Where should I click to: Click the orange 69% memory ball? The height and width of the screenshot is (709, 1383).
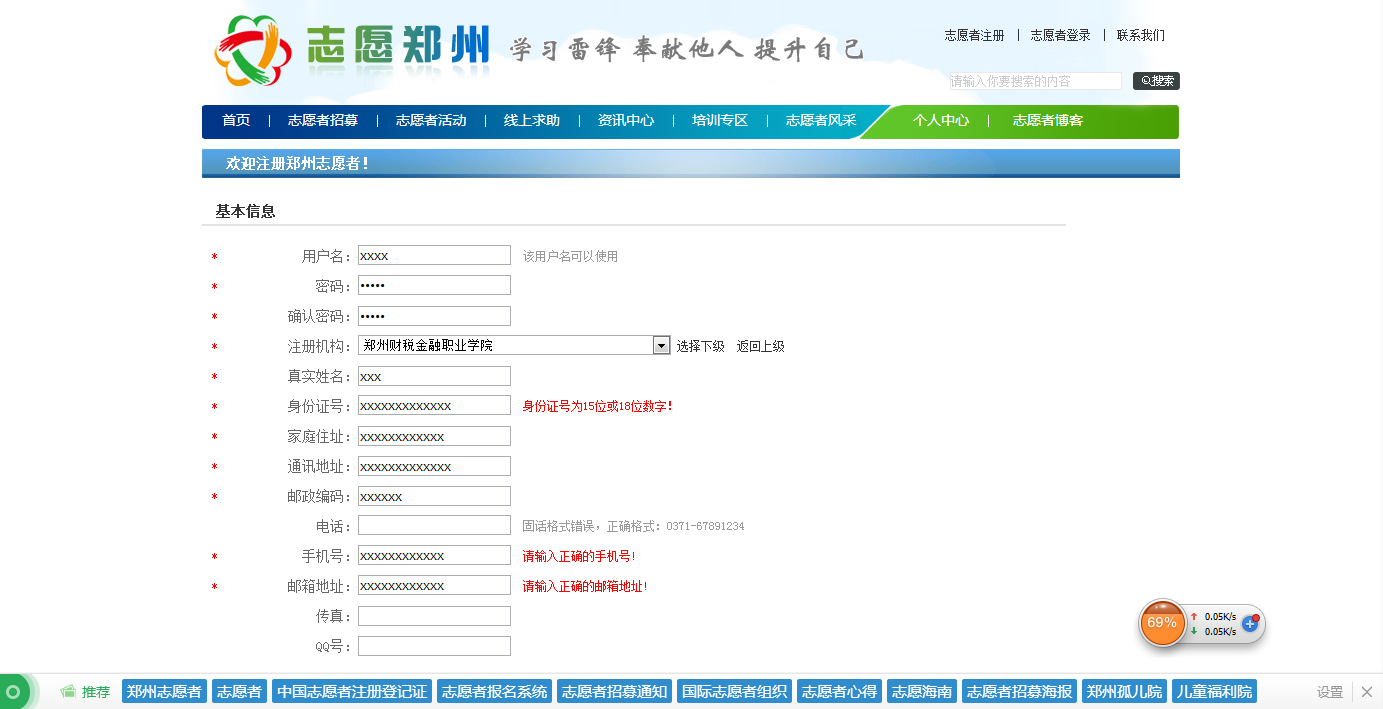point(1162,623)
